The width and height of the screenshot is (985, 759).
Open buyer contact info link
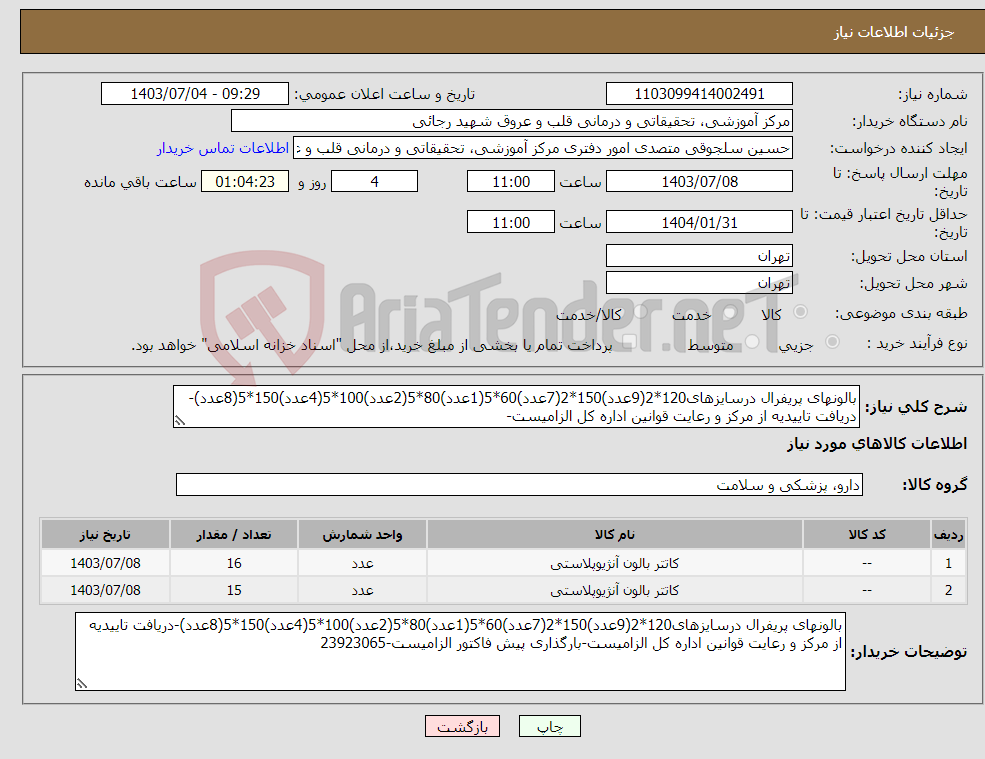(x=223, y=148)
